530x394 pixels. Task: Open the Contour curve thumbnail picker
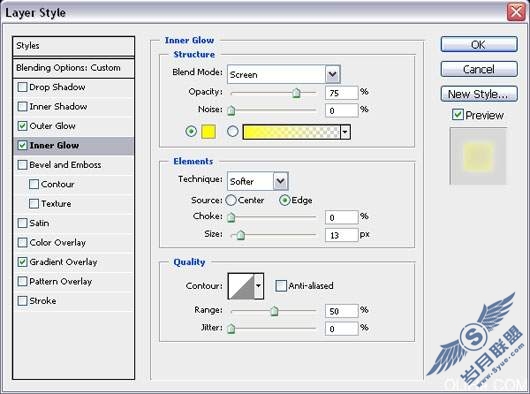click(x=241, y=286)
